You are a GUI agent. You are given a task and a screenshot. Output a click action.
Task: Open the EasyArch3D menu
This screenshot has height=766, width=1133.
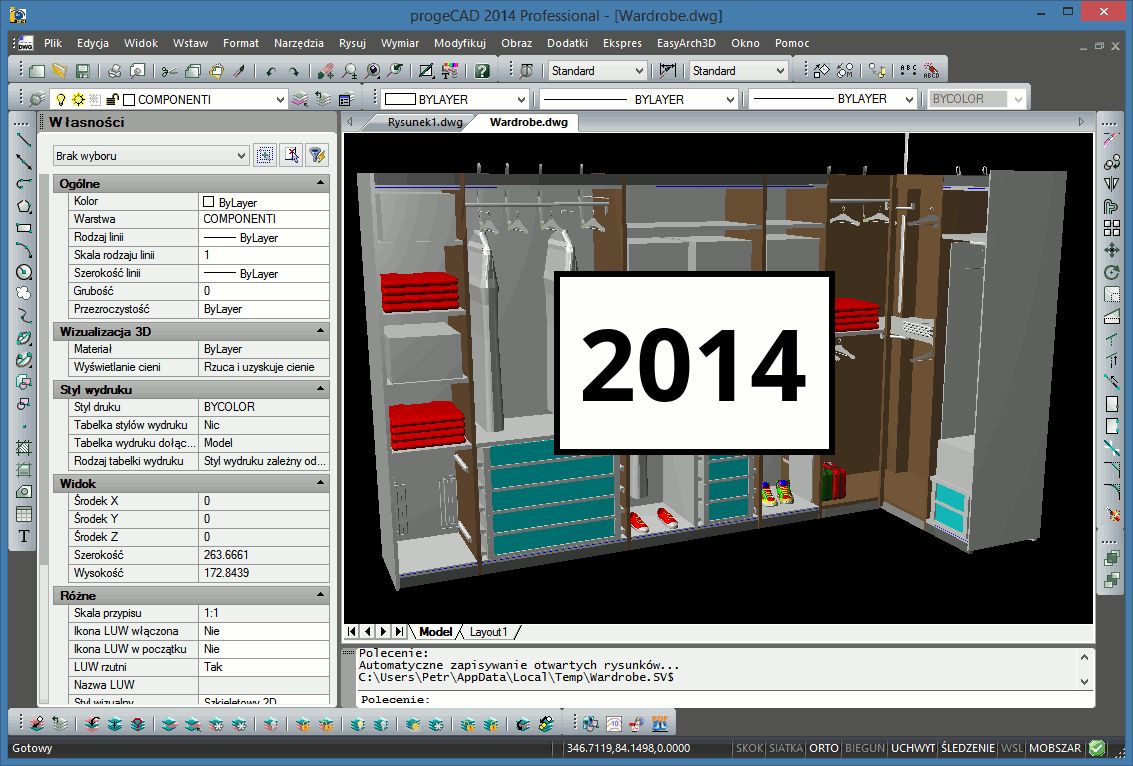pyautogui.click(x=686, y=43)
